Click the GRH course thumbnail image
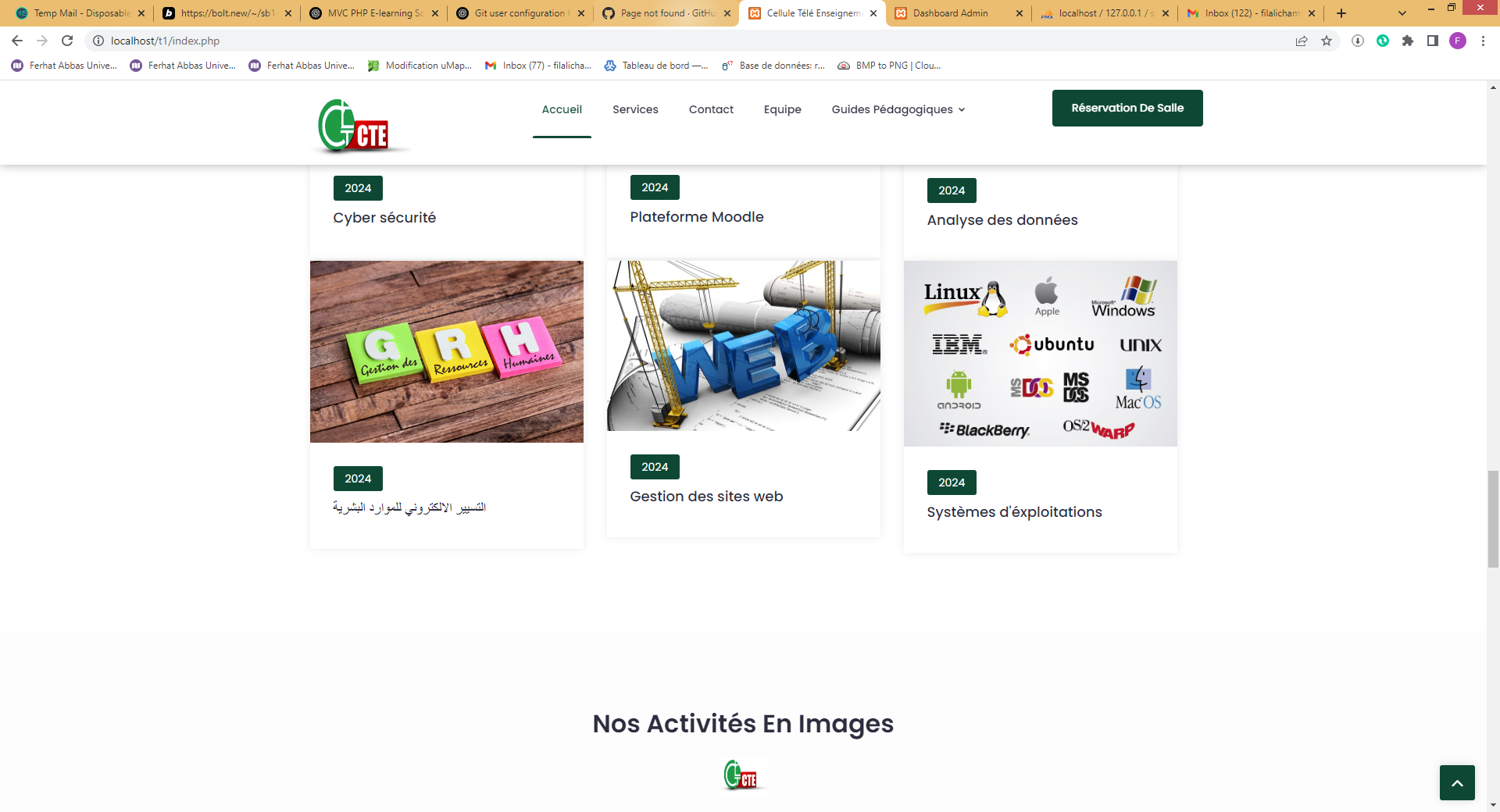Image resolution: width=1500 pixels, height=812 pixels. [447, 351]
